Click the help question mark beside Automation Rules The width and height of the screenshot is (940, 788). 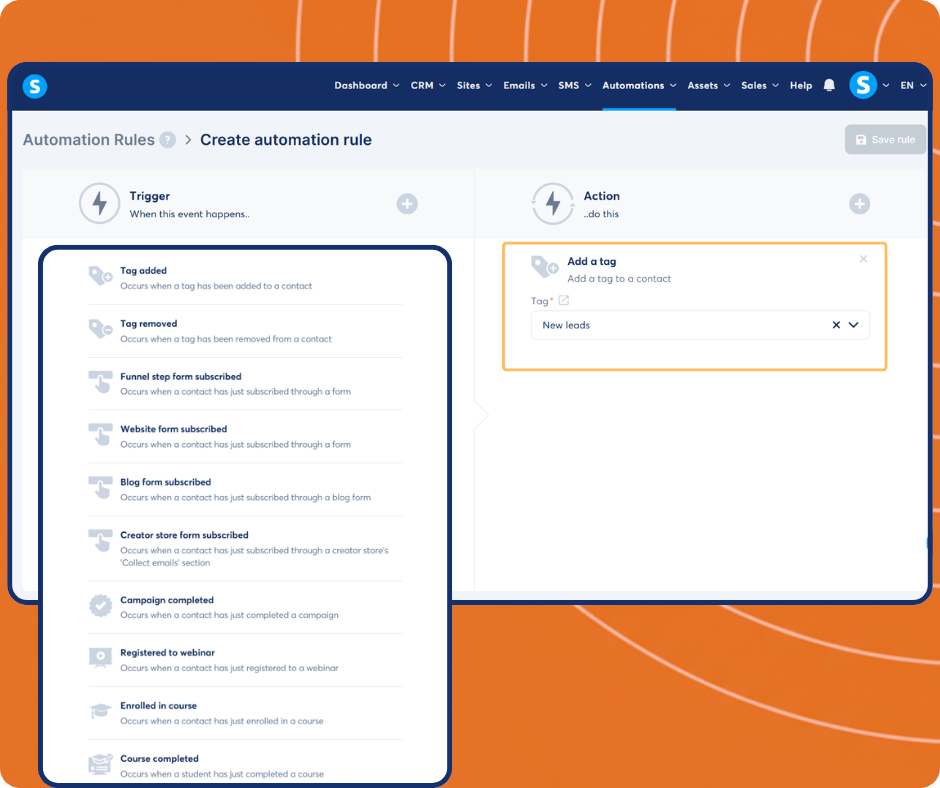[x=168, y=140]
